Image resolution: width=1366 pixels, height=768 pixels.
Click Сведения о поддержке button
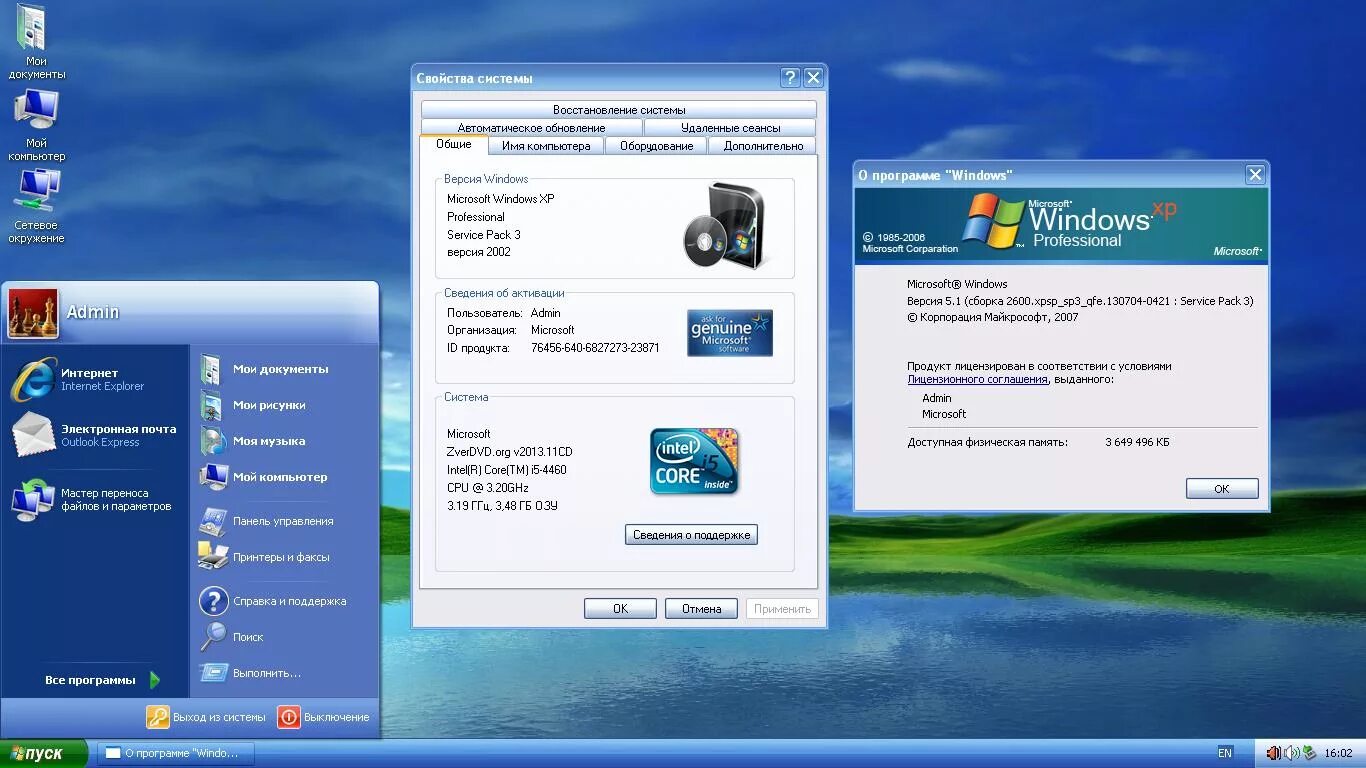[691, 535]
